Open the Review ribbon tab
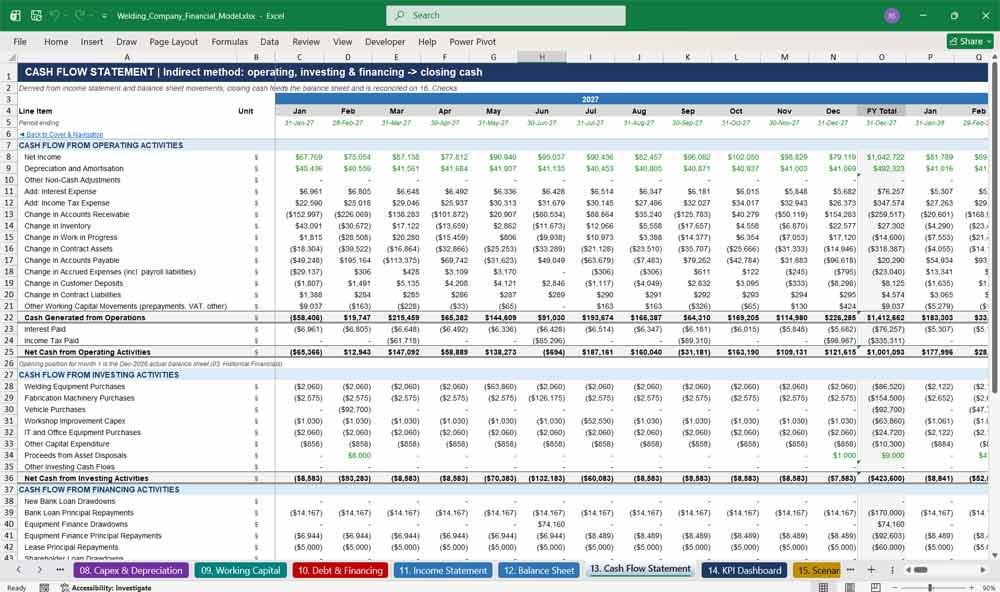This screenshot has height=592, width=1000. 306,41
